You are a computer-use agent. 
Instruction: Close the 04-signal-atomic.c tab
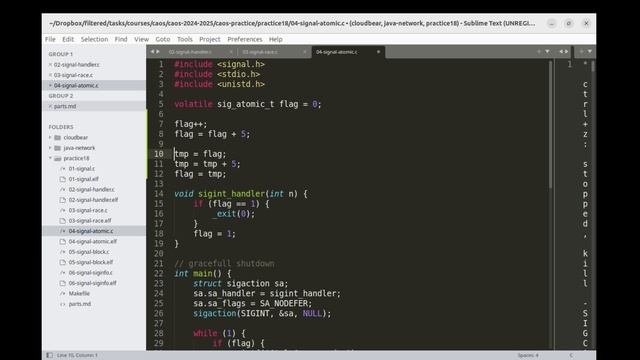tap(378, 52)
